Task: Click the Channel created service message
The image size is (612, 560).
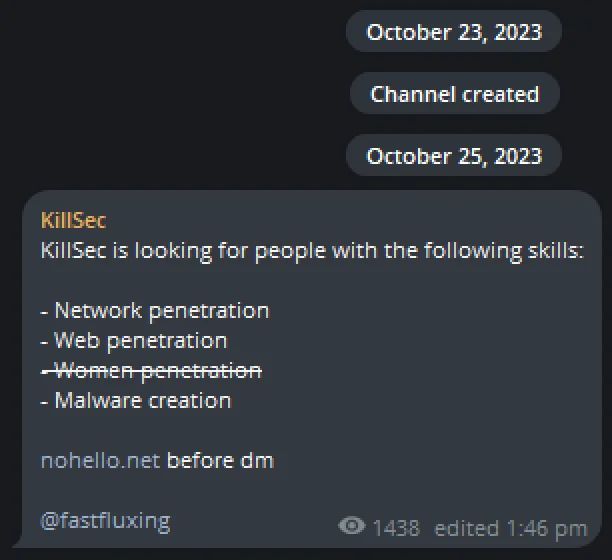Action: (454, 94)
